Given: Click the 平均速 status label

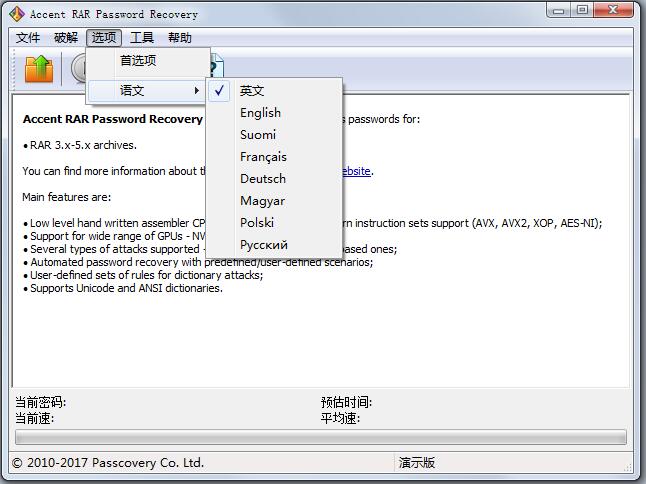Looking at the screenshot, I should [340, 418].
